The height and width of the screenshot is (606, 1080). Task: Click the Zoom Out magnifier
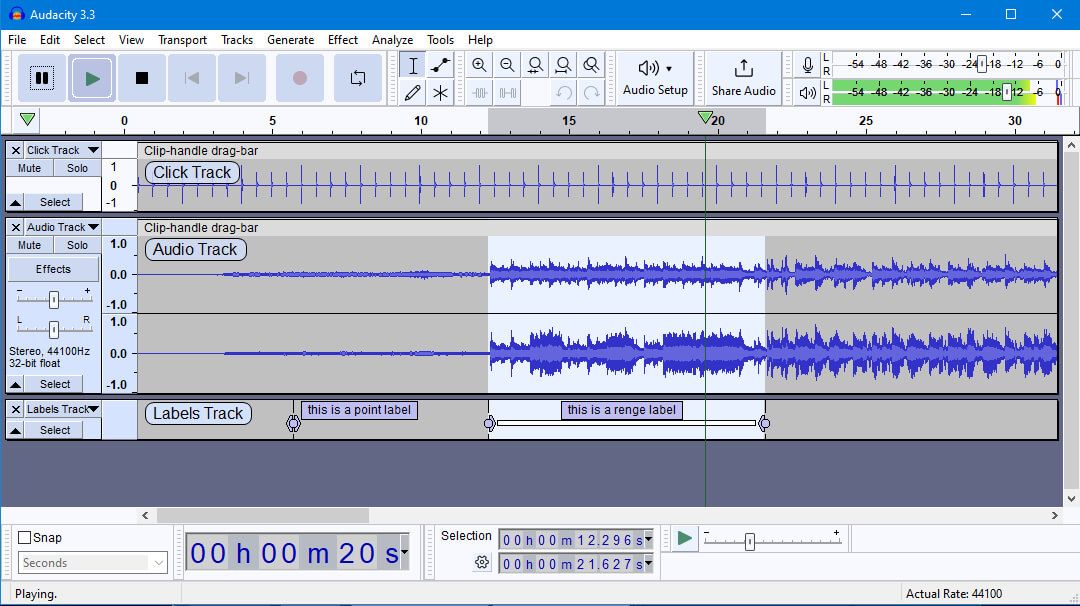[508, 65]
